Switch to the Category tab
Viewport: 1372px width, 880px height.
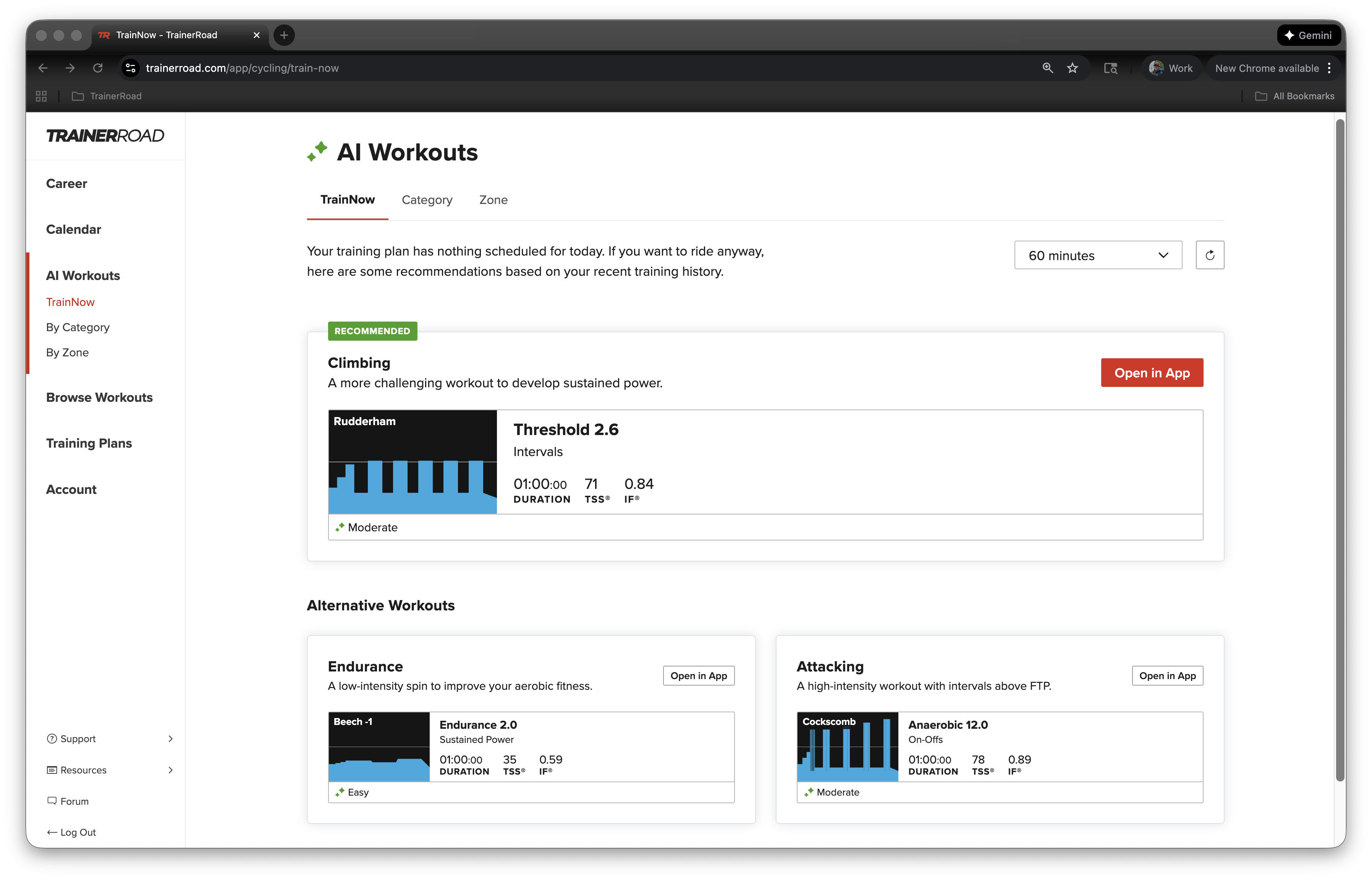pos(427,199)
